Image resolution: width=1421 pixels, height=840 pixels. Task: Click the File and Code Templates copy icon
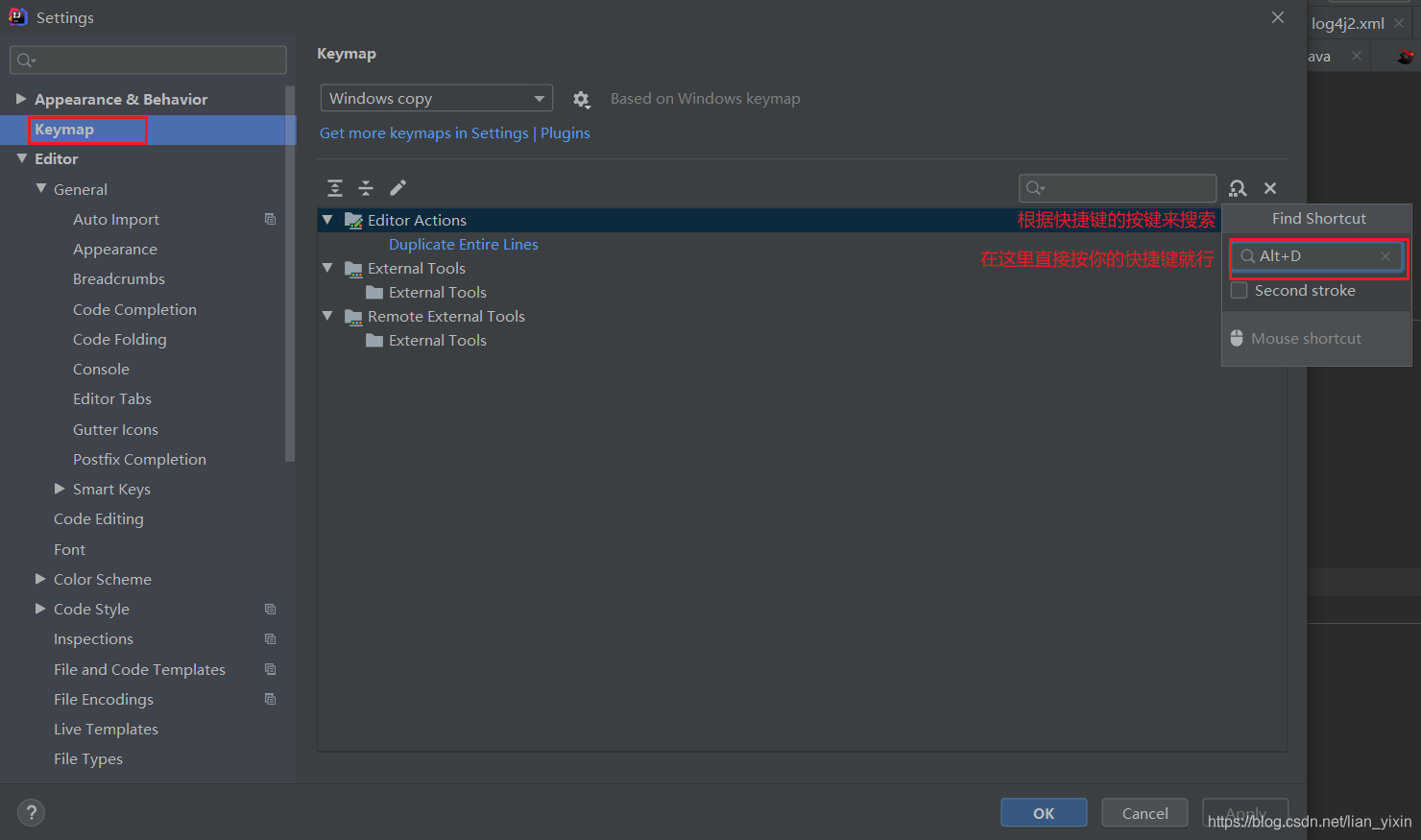click(x=270, y=669)
